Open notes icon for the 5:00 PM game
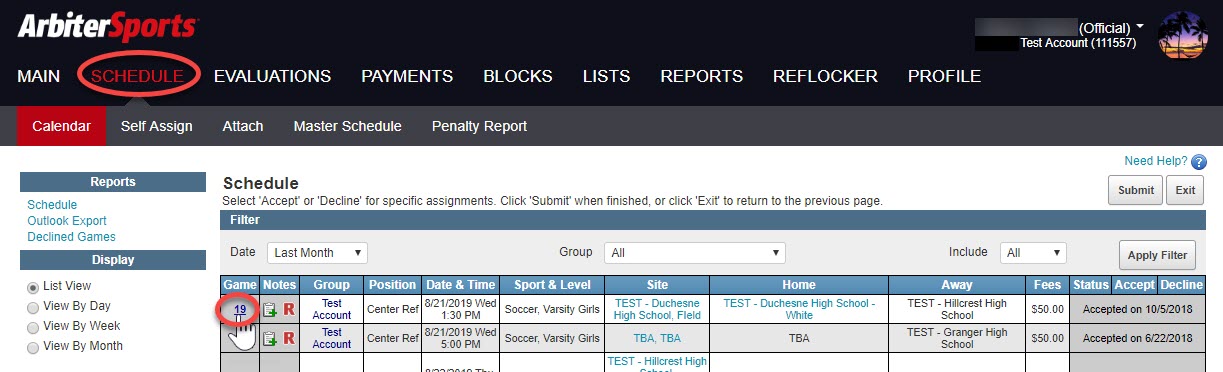1223x372 pixels. 269,338
